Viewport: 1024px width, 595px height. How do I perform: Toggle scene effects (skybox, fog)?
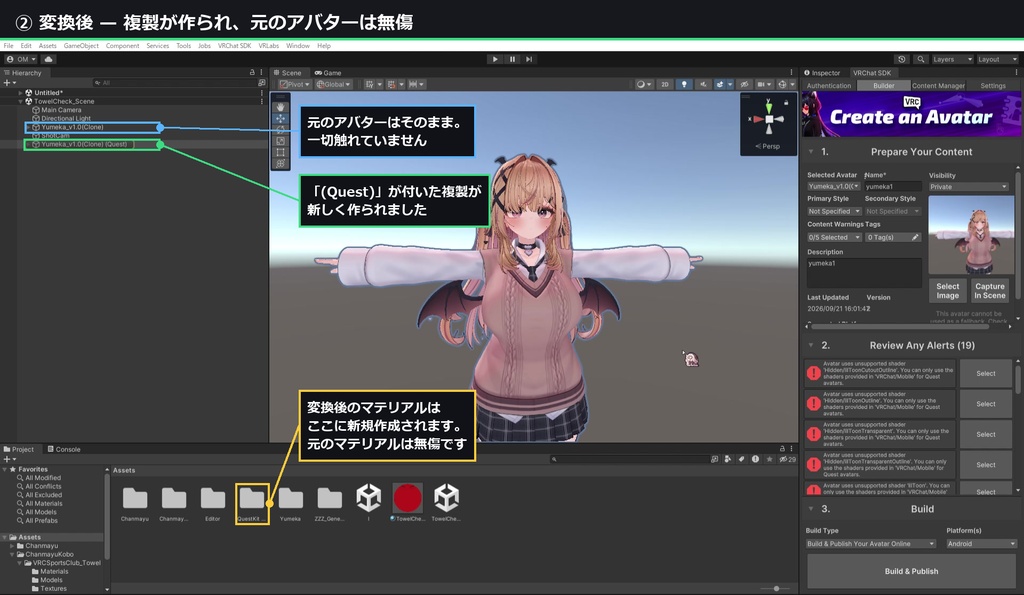(720, 84)
